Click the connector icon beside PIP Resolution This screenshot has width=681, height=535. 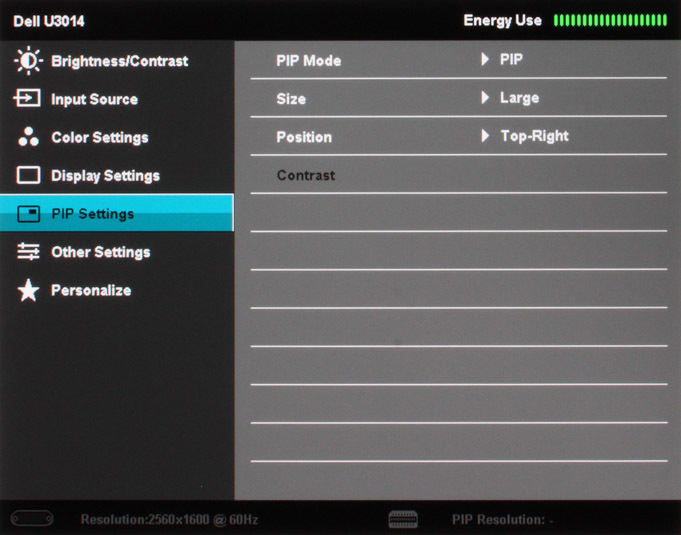point(403,519)
